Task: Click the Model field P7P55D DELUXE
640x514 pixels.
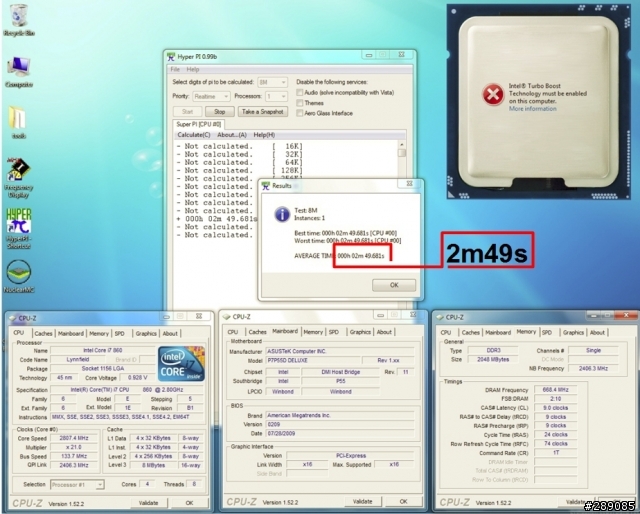Action: [313, 360]
